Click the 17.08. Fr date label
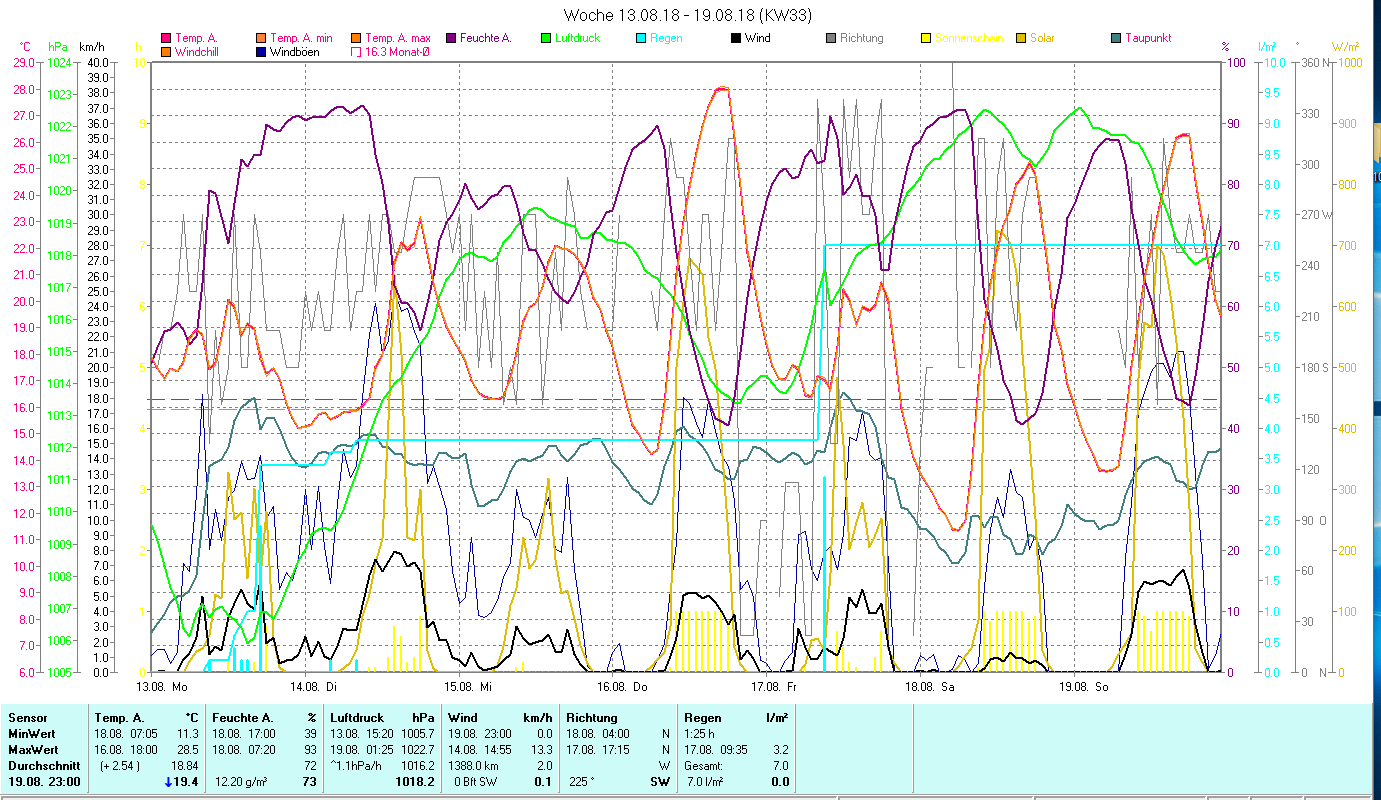The image size is (1381, 800). pyautogui.click(x=775, y=687)
